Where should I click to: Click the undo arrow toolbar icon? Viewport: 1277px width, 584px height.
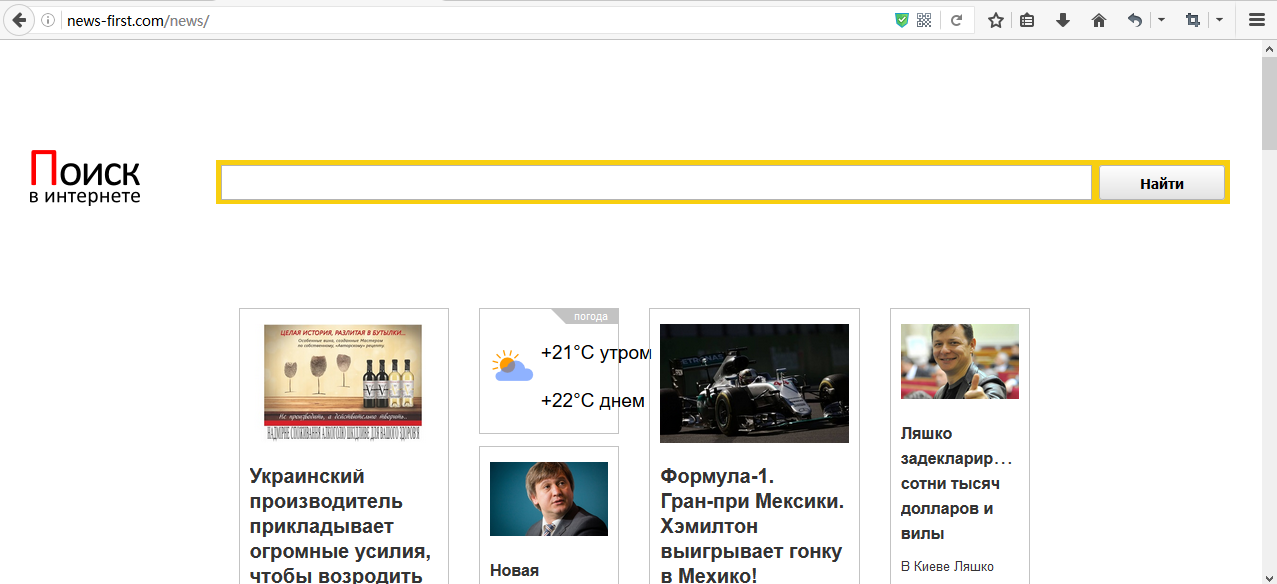point(1134,20)
